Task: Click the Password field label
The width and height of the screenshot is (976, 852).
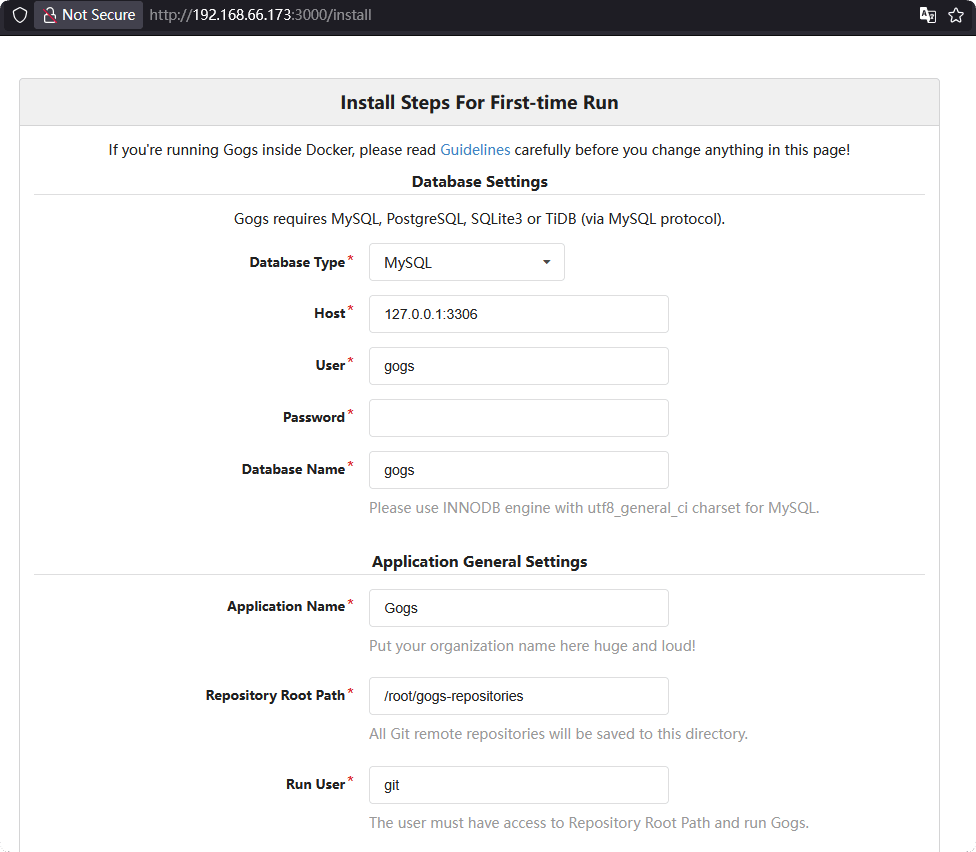Action: pyautogui.click(x=313, y=418)
